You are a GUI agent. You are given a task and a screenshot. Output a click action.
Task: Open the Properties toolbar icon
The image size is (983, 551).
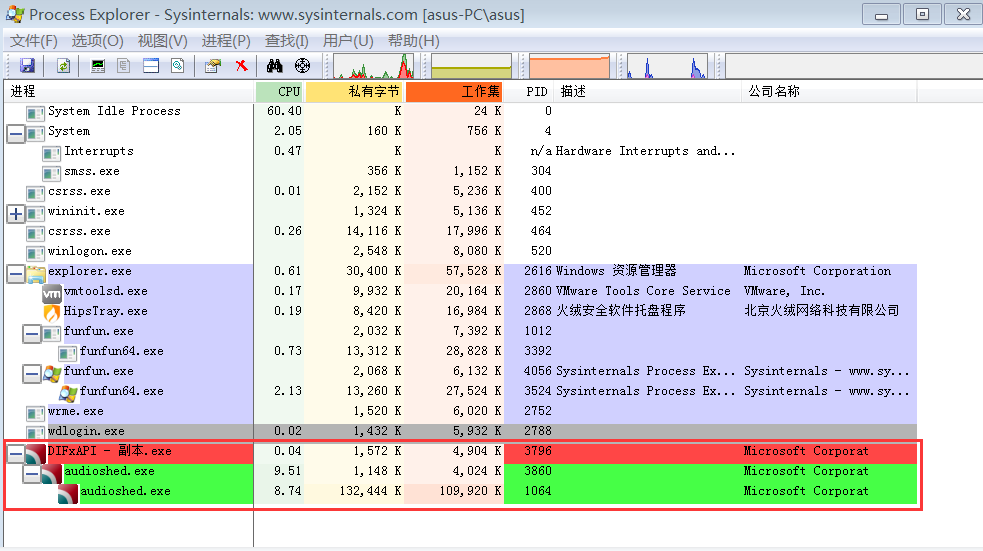[213, 65]
